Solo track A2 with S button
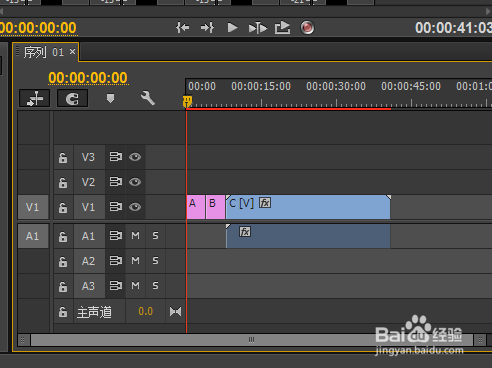This screenshot has width=492, height=368. pos(155,260)
